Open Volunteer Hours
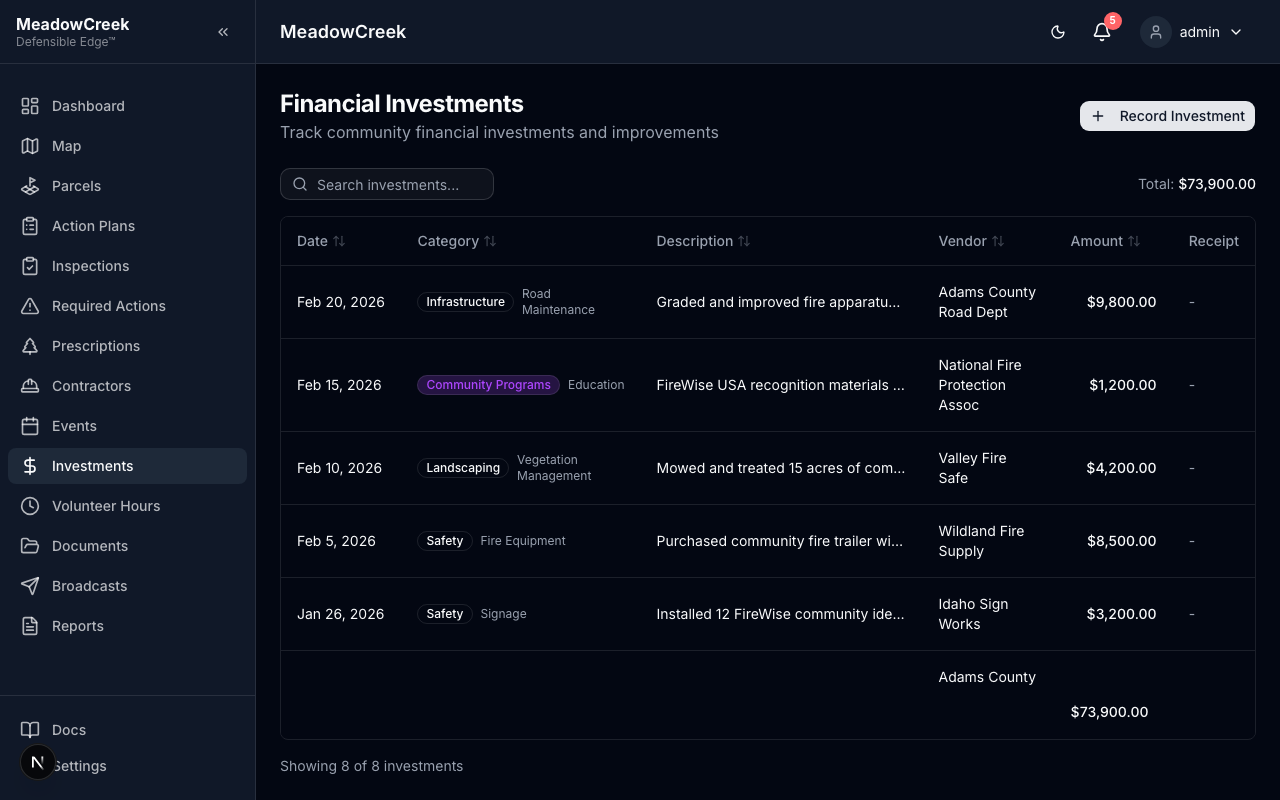Screen dimensions: 1280x800 point(127,506)
